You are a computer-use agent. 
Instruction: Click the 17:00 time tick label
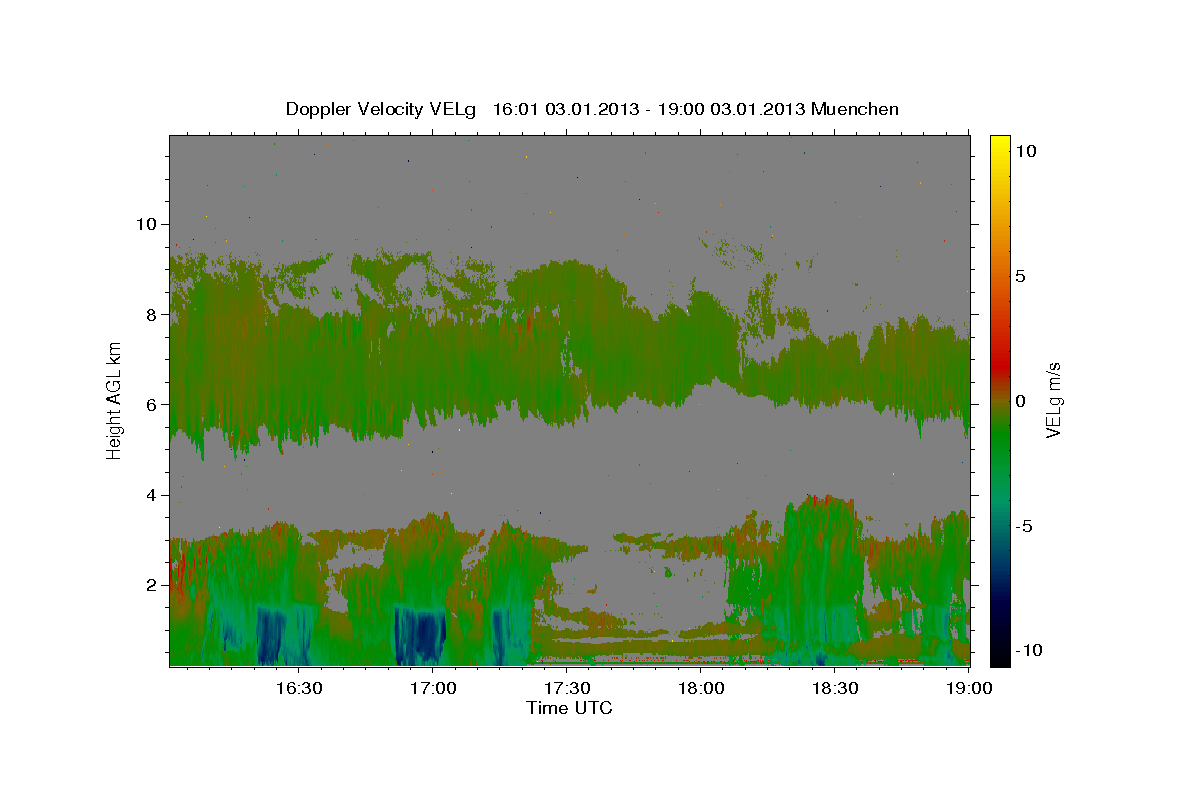coord(433,689)
